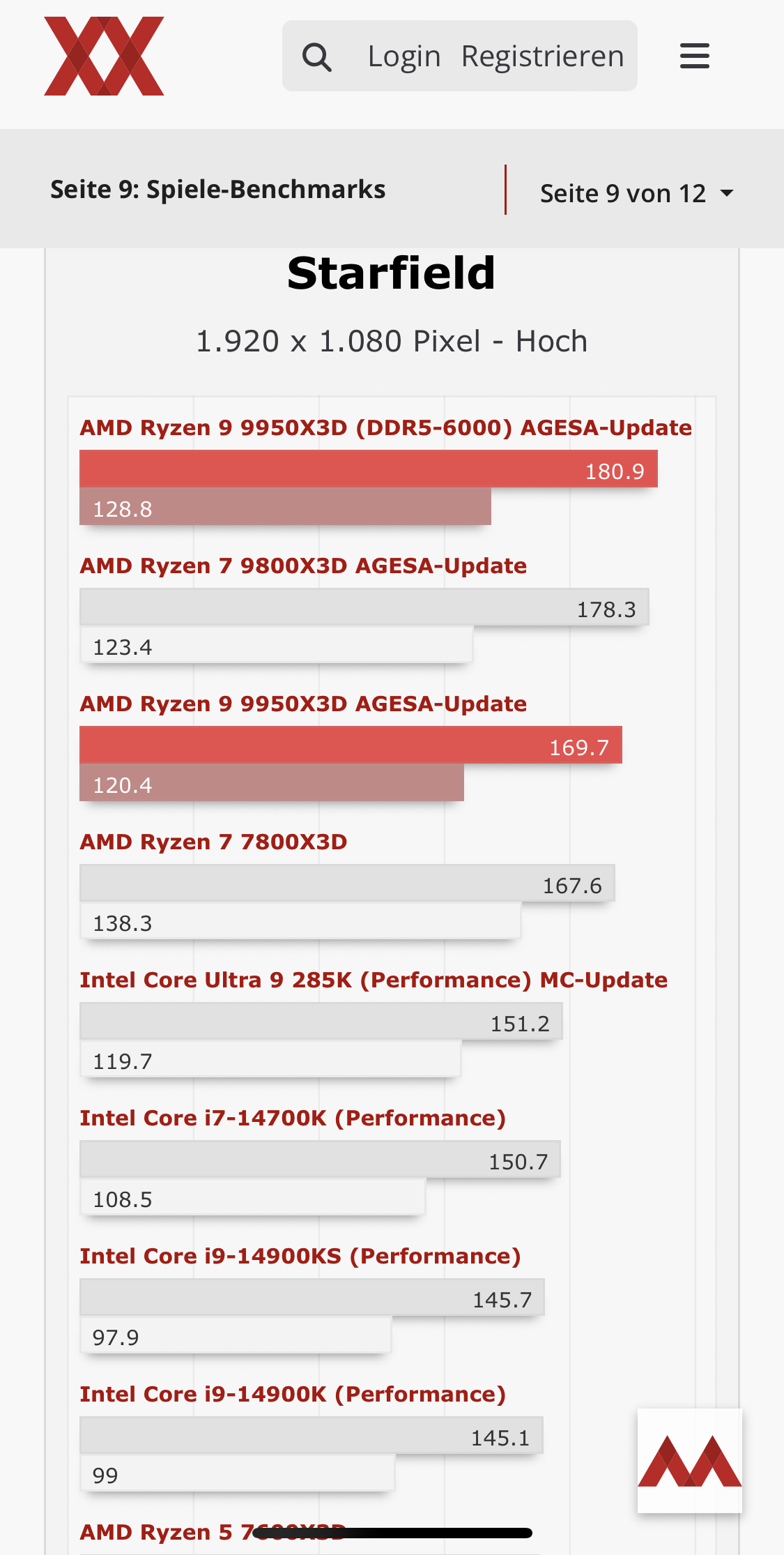Select Intel Core i9-14900KS (Performance) label
784x1555 pixels.
click(x=300, y=1256)
